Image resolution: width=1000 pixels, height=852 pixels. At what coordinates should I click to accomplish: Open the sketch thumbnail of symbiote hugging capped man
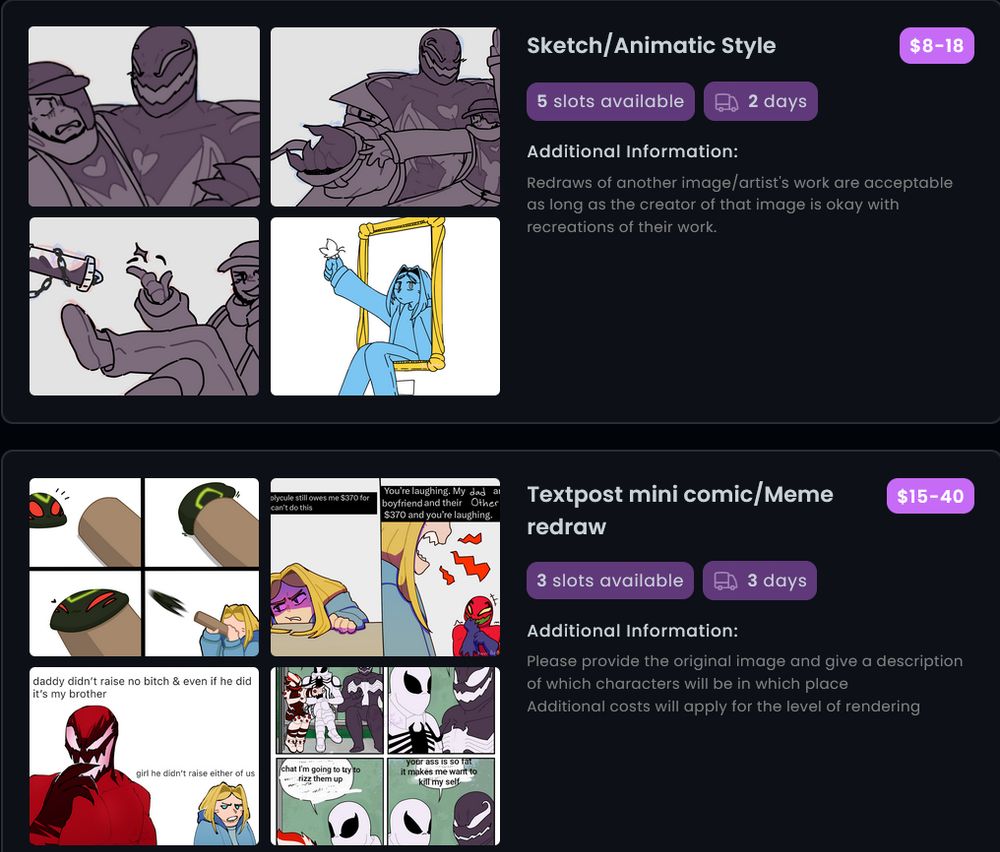click(x=144, y=116)
